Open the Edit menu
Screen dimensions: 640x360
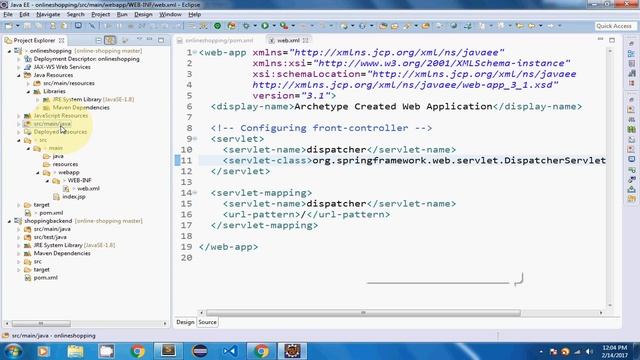click(x=24, y=14)
